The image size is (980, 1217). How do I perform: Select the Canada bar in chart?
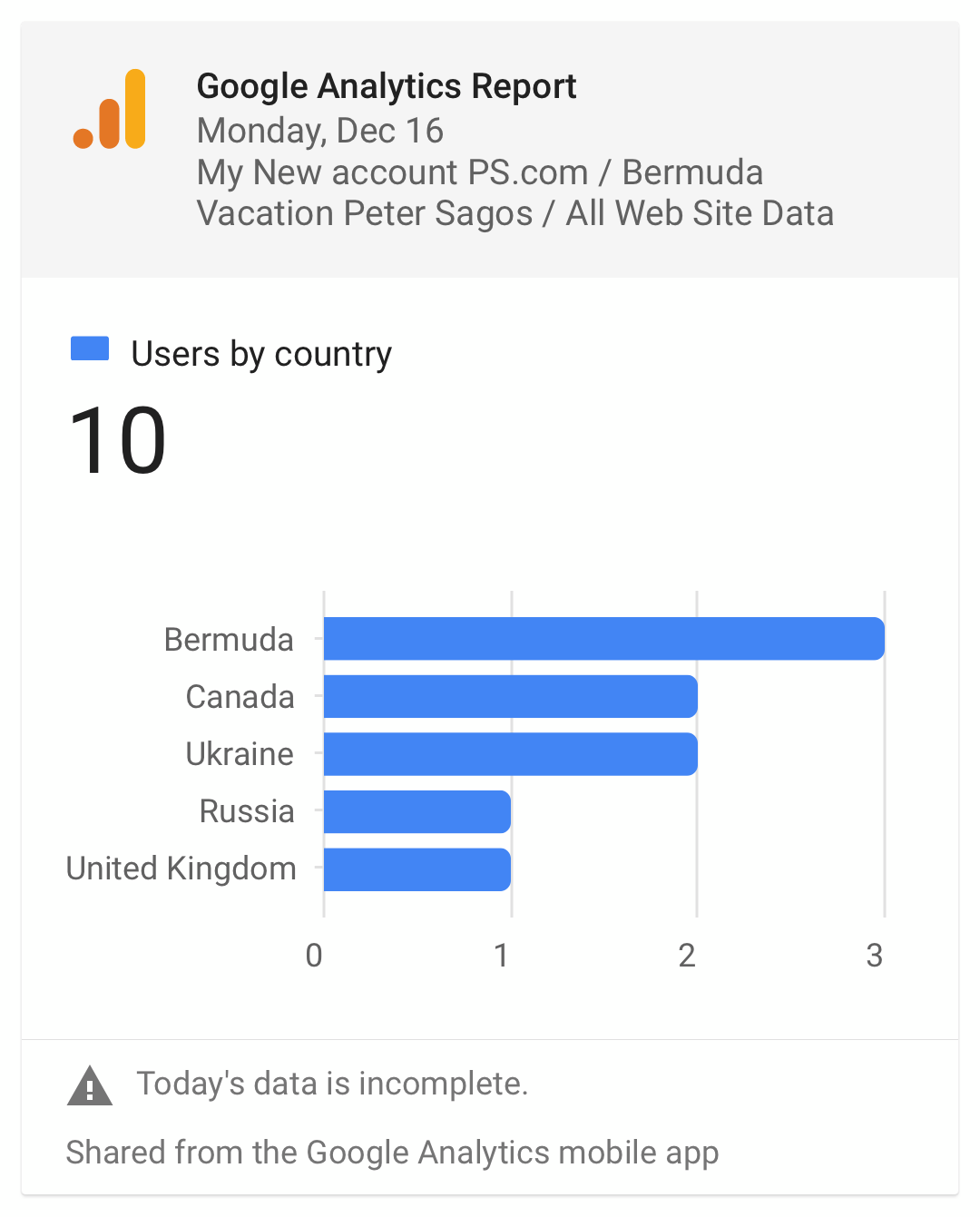click(511, 696)
